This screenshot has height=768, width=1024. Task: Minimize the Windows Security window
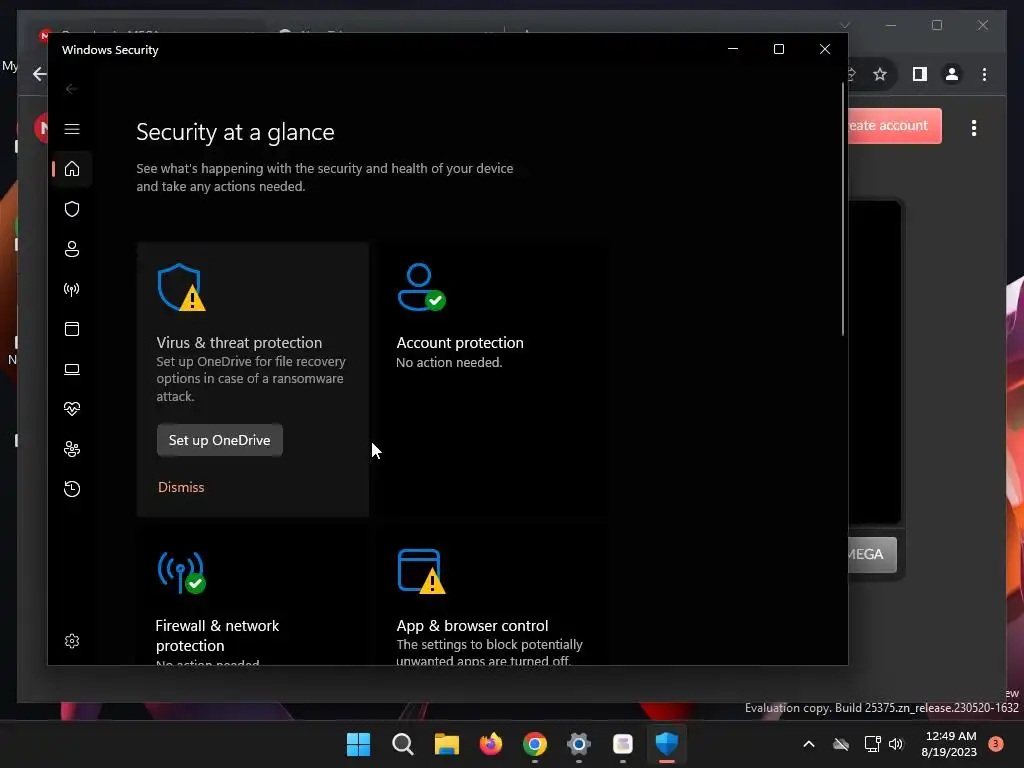point(733,49)
